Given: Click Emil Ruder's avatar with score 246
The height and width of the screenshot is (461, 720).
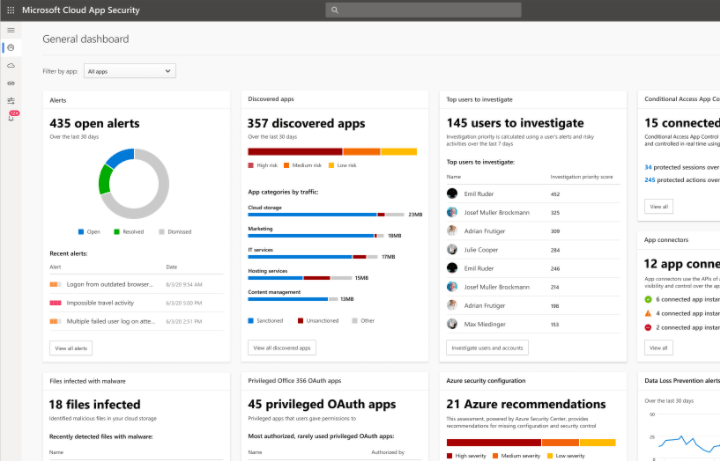Looking at the screenshot, I should pos(452,268).
